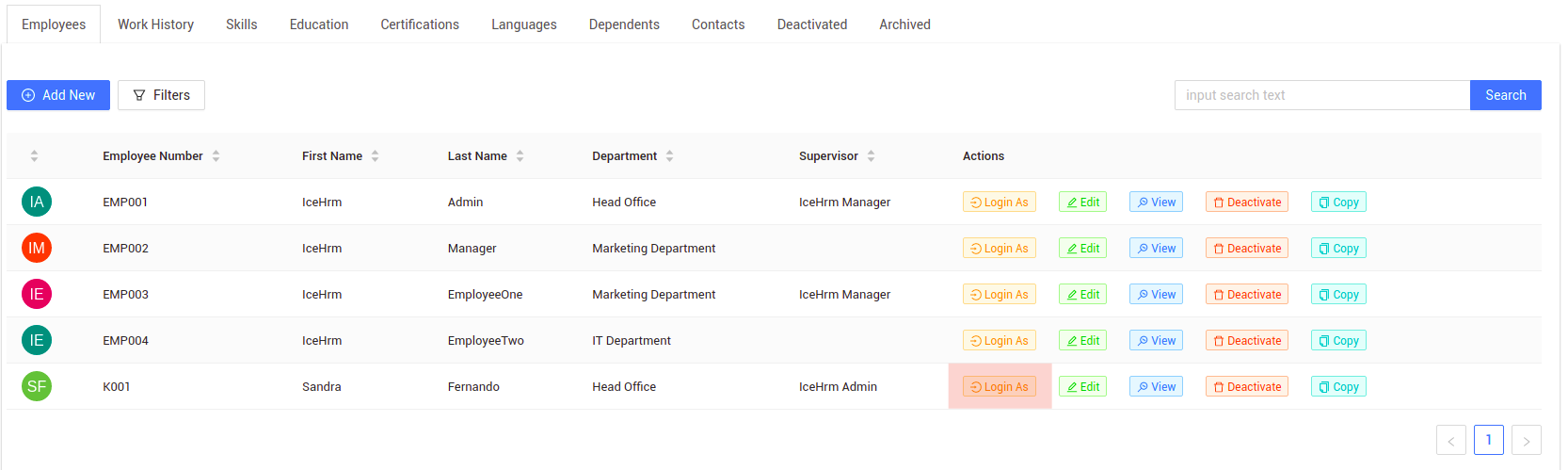This screenshot has height=470, width=1568.
Task: Open the Education tab
Action: [319, 24]
